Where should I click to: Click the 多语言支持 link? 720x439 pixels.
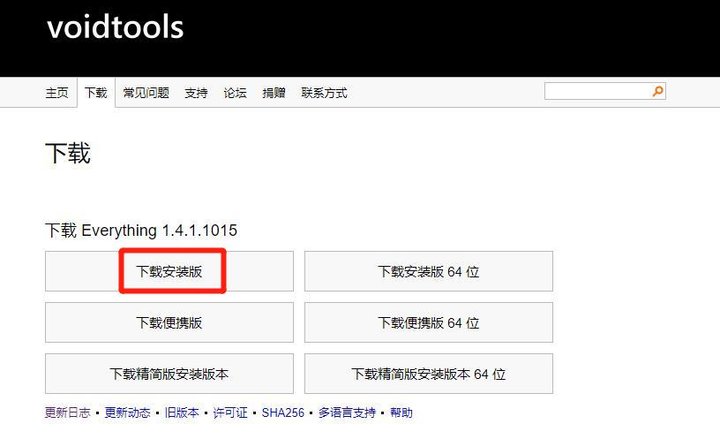point(347,413)
